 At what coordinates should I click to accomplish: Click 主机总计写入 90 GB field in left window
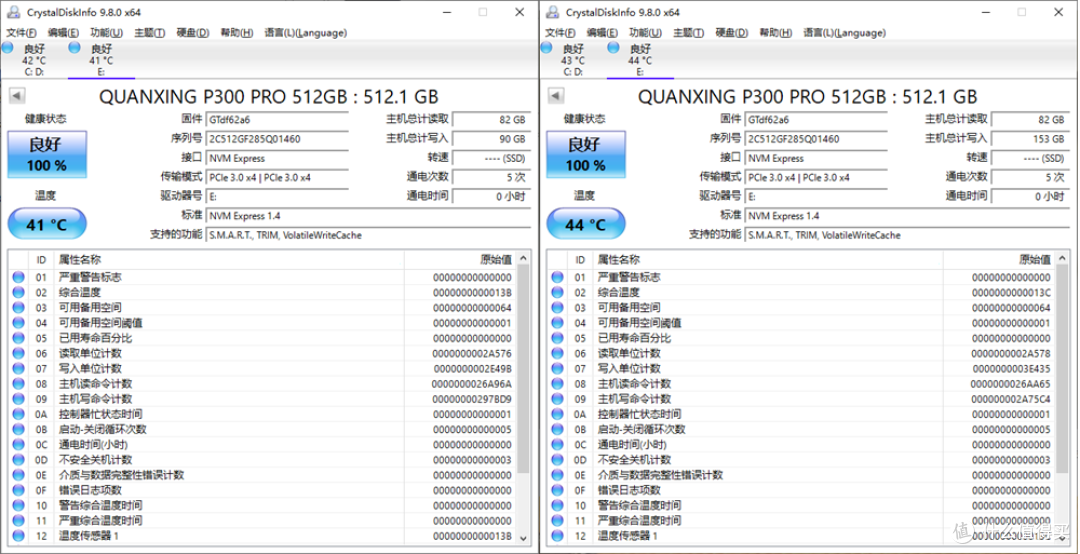(490, 138)
